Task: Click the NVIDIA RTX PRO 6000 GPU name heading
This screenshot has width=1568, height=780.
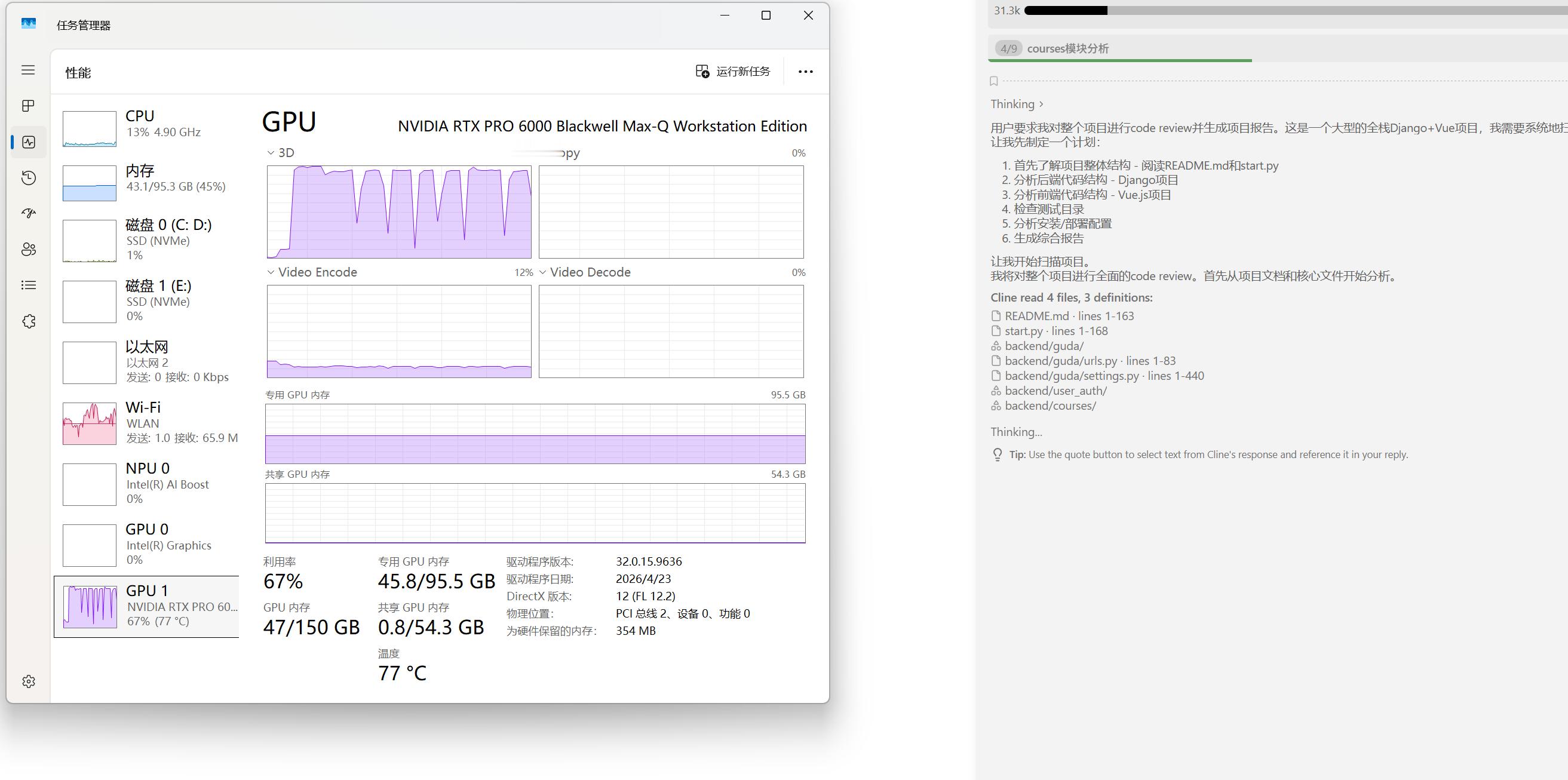Action: (603, 126)
